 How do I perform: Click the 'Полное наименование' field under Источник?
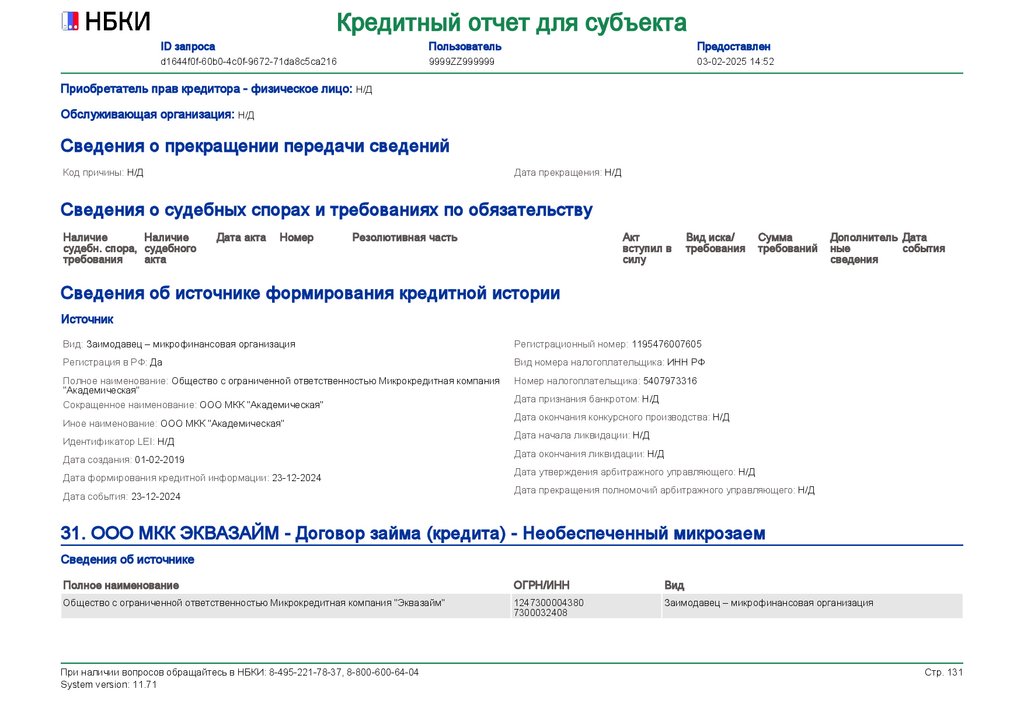coord(281,385)
